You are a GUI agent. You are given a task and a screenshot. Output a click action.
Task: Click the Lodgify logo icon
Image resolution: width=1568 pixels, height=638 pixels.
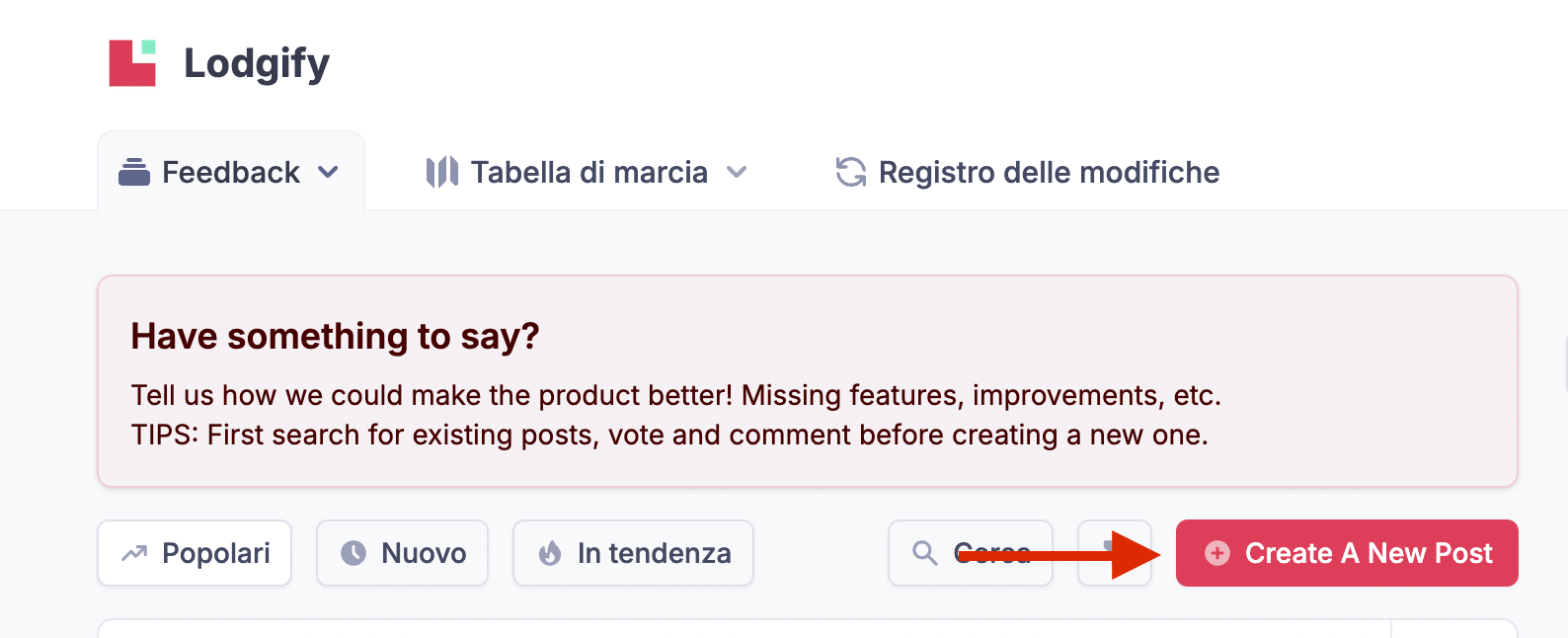click(132, 63)
